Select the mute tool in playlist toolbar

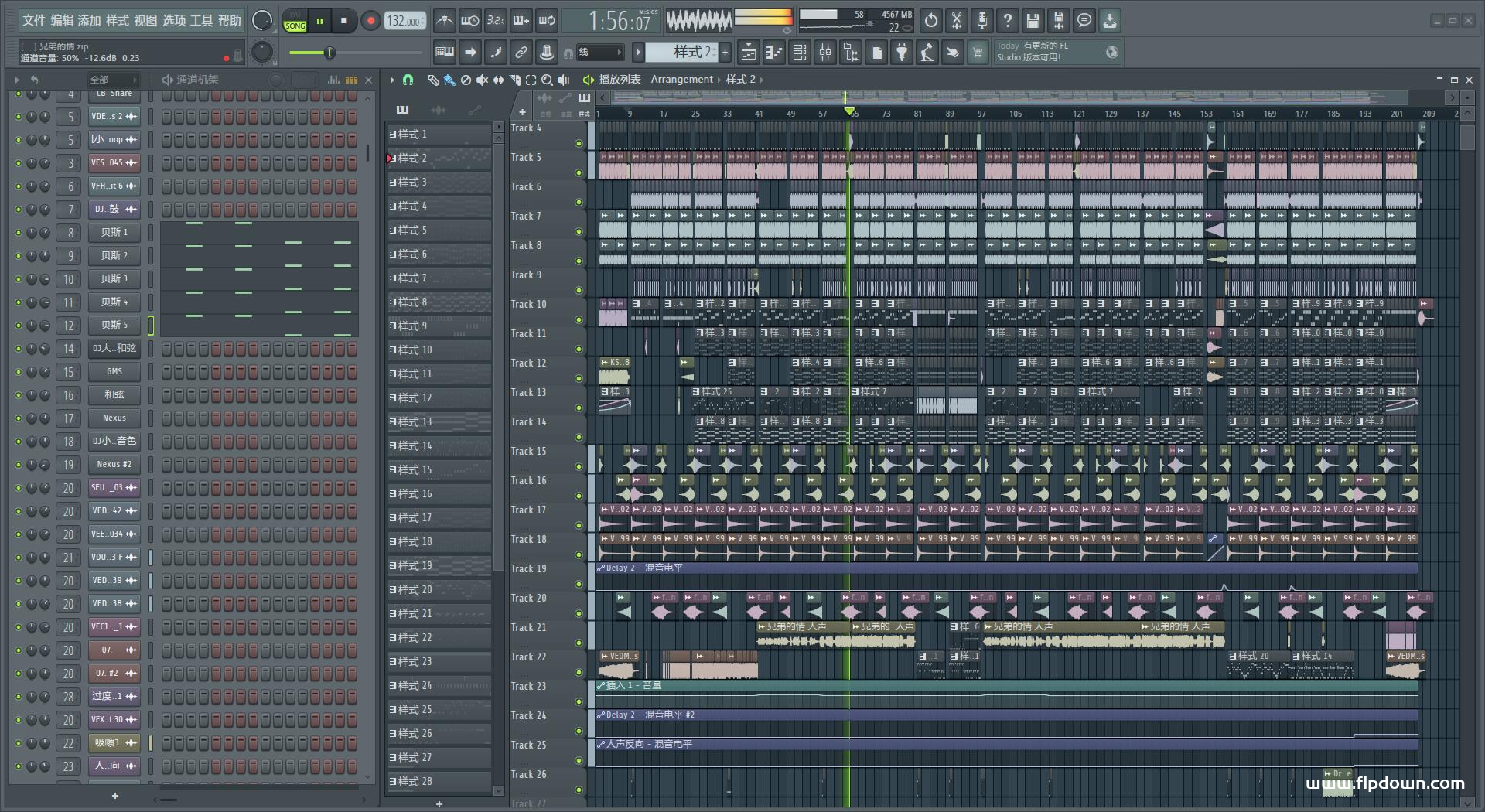tap(482, 80)
